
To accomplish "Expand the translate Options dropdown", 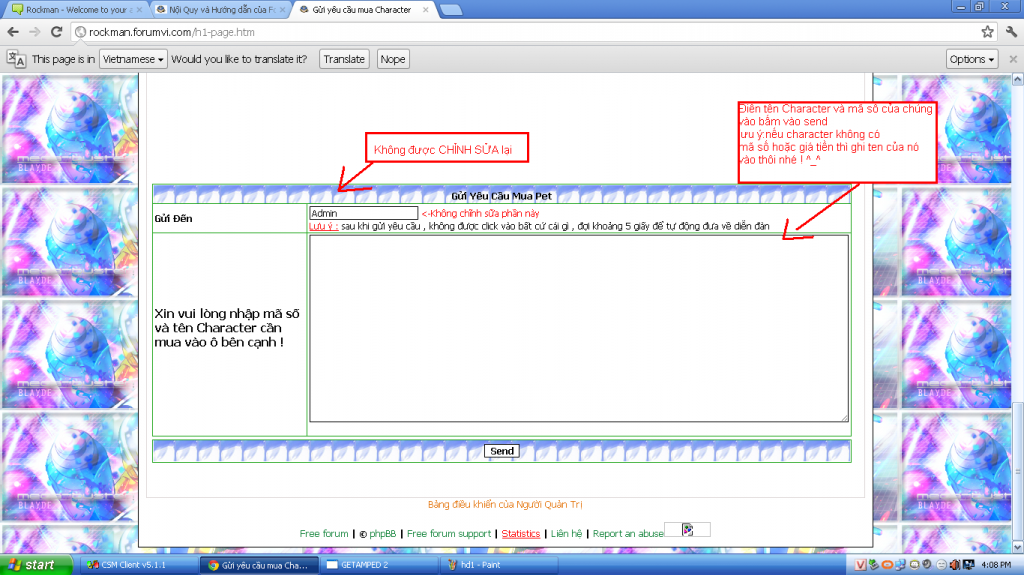I will (x=972, y=59).
